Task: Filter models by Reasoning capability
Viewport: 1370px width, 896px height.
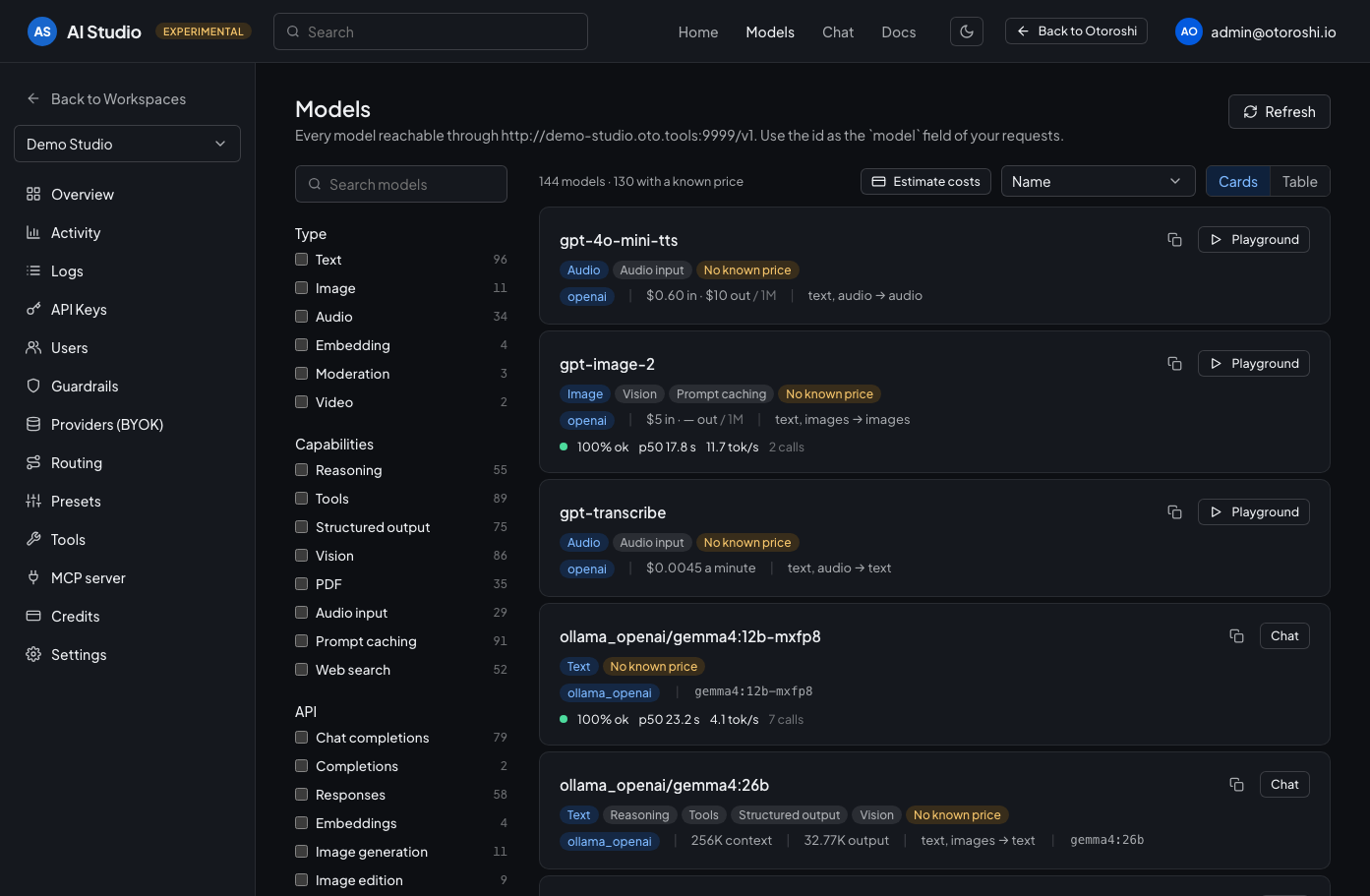Action: tap(302, 470)
